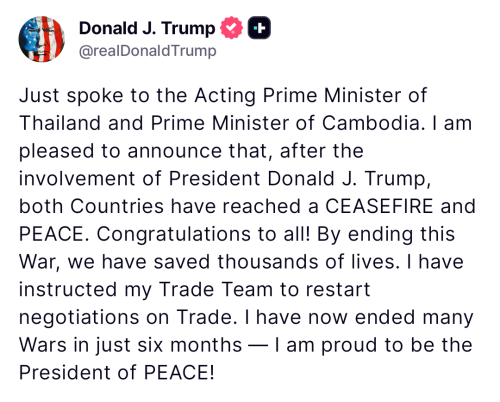The height and width of the screenshot is (402, 500).
Task: Click 'President of PEACE!' closing line
Action: pyautogui.click(x=117, y=372)
